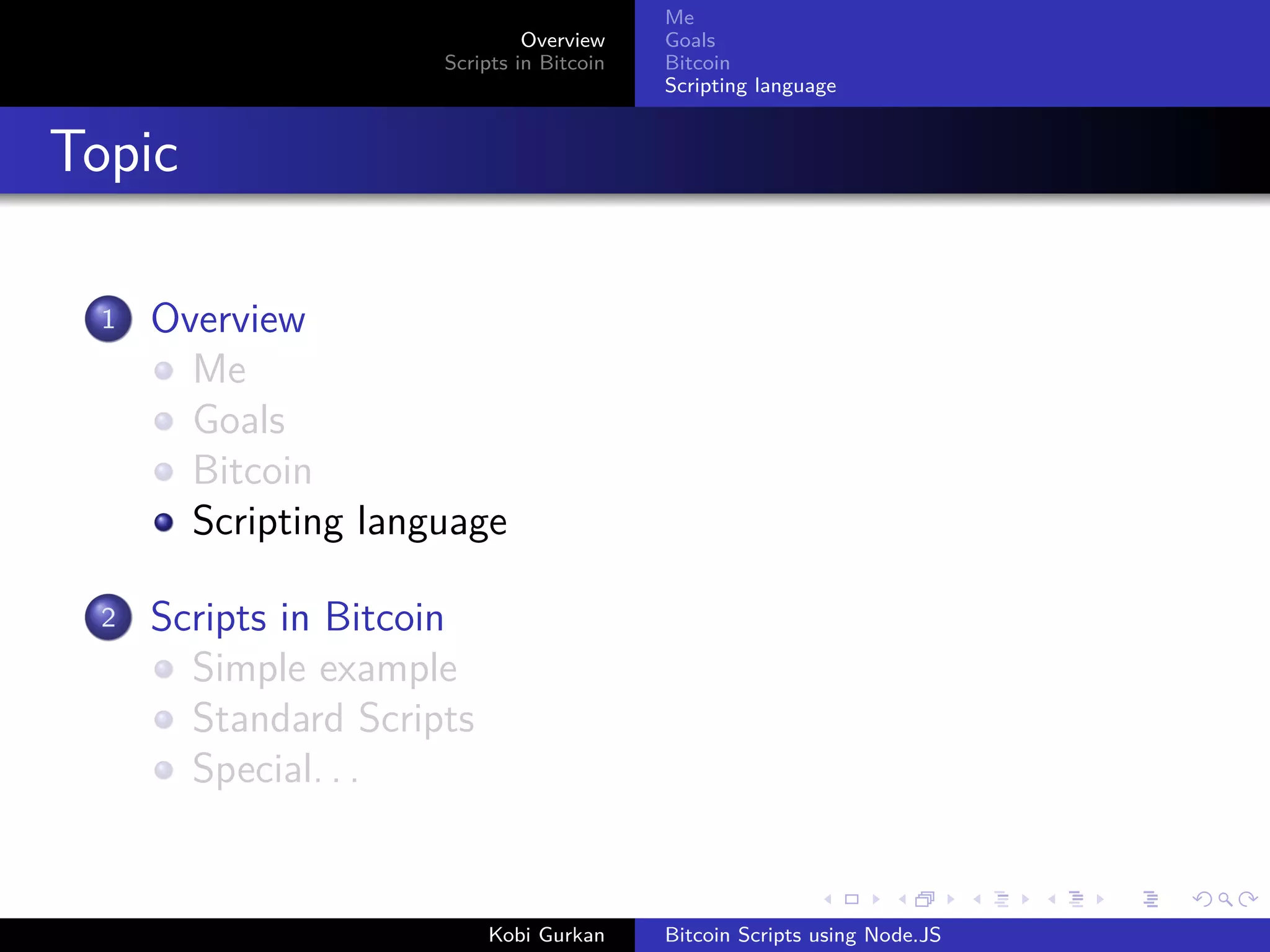Click the go forward curved arrow
1270x952 pixels.
tap(1248, 899)
